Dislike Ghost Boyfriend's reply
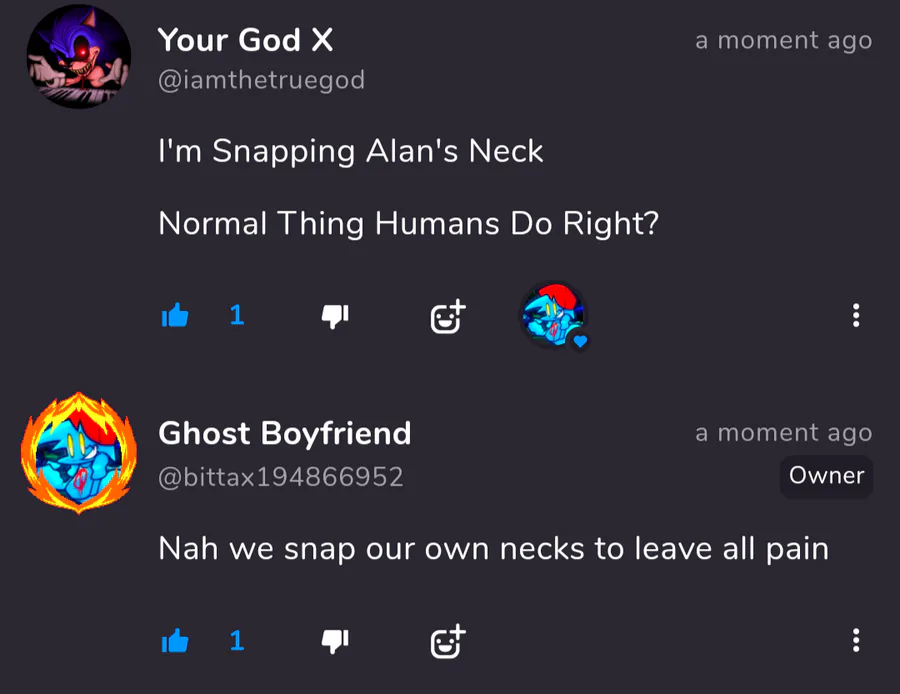Screen dimensions: 900x694 coord(335,641)
